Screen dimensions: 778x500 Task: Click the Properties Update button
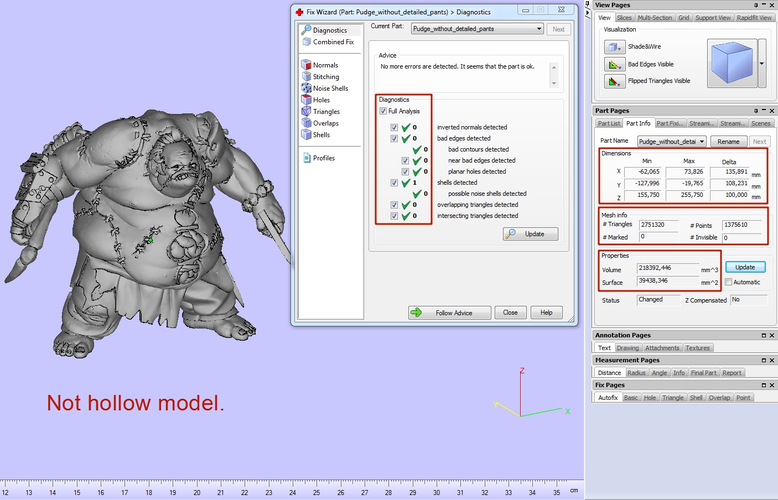click(x=745, y=267)
